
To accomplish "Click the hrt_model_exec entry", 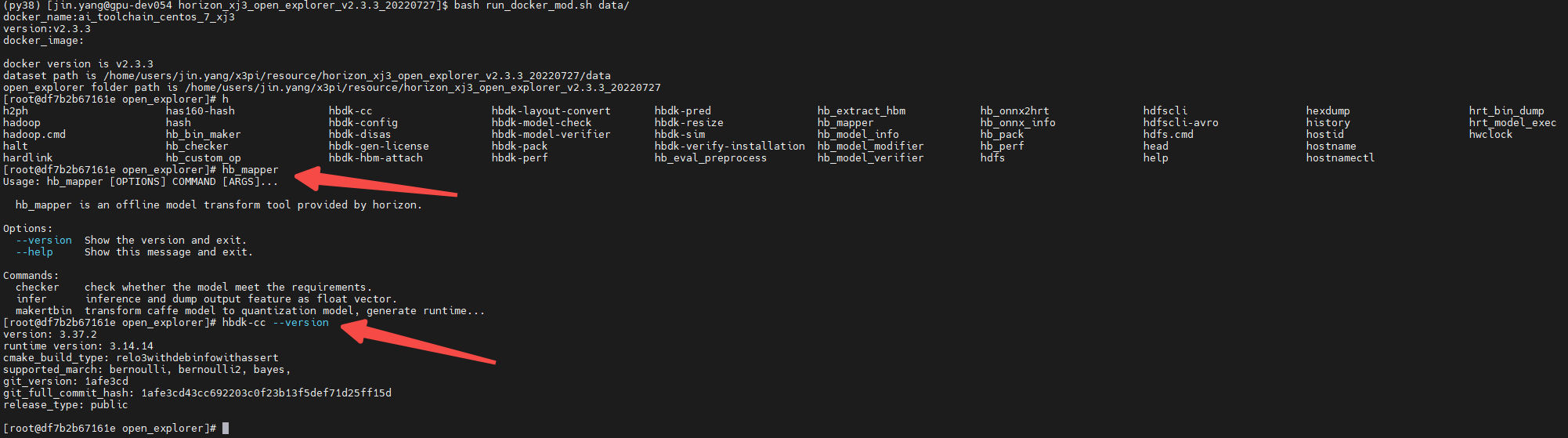I will tap(1512, 123).
